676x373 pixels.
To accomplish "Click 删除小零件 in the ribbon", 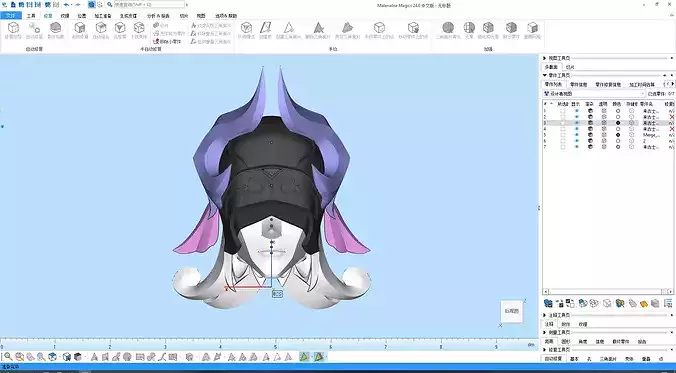I will [x=167, y=41].
